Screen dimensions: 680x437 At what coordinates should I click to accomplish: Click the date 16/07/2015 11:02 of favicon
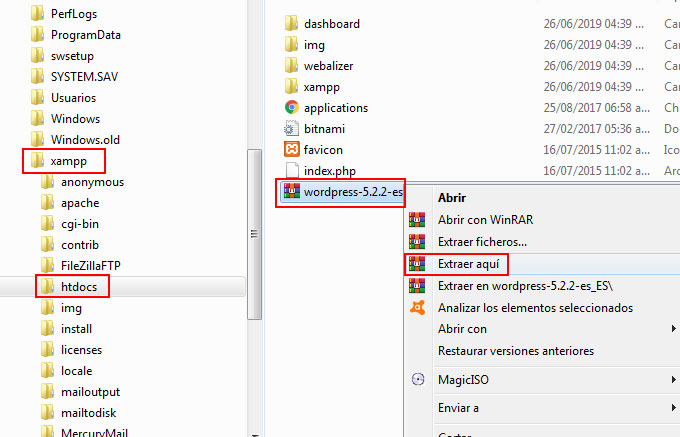click(x=596, y=150)
